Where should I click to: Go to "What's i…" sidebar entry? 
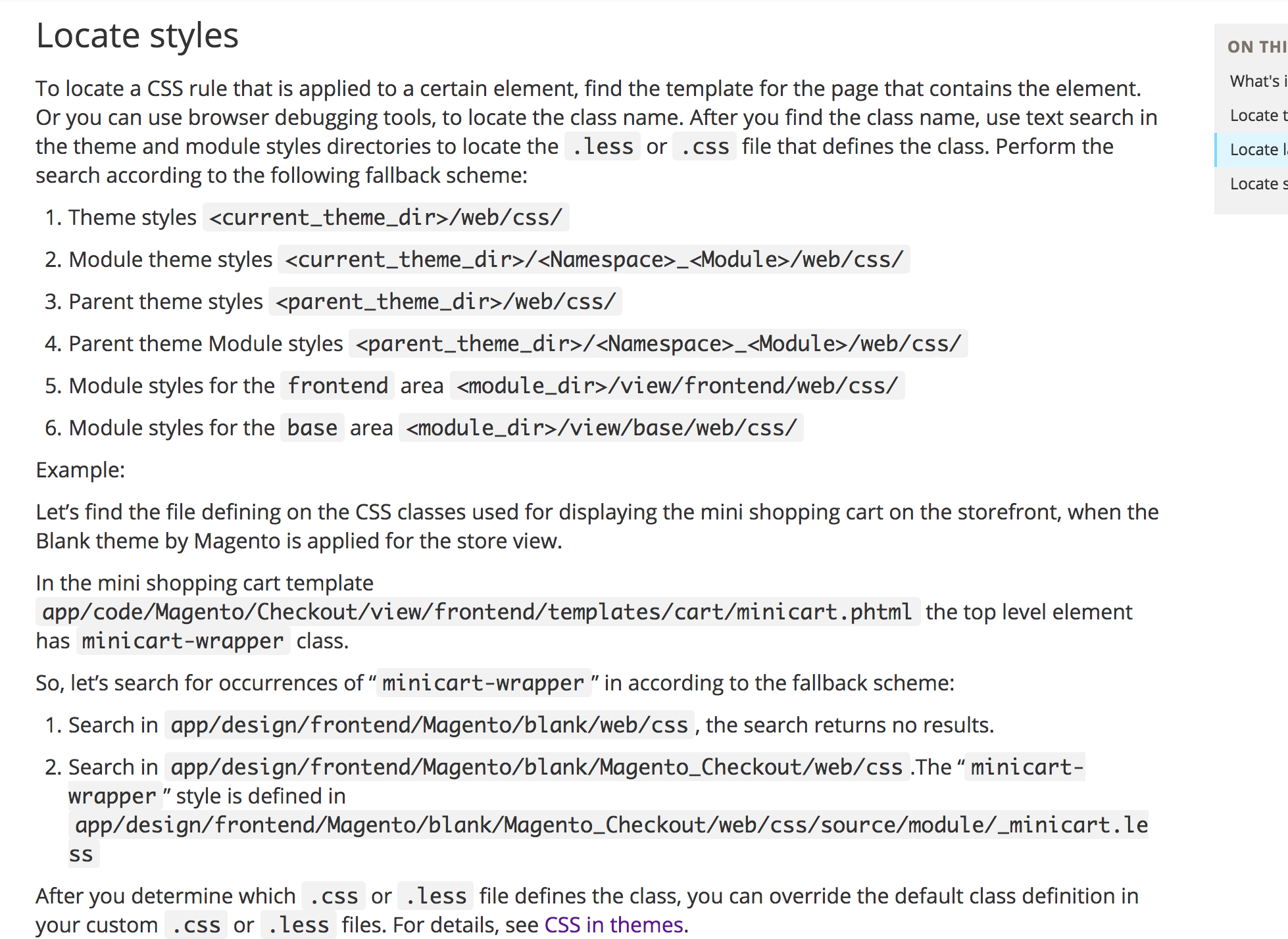[1255, 81]
